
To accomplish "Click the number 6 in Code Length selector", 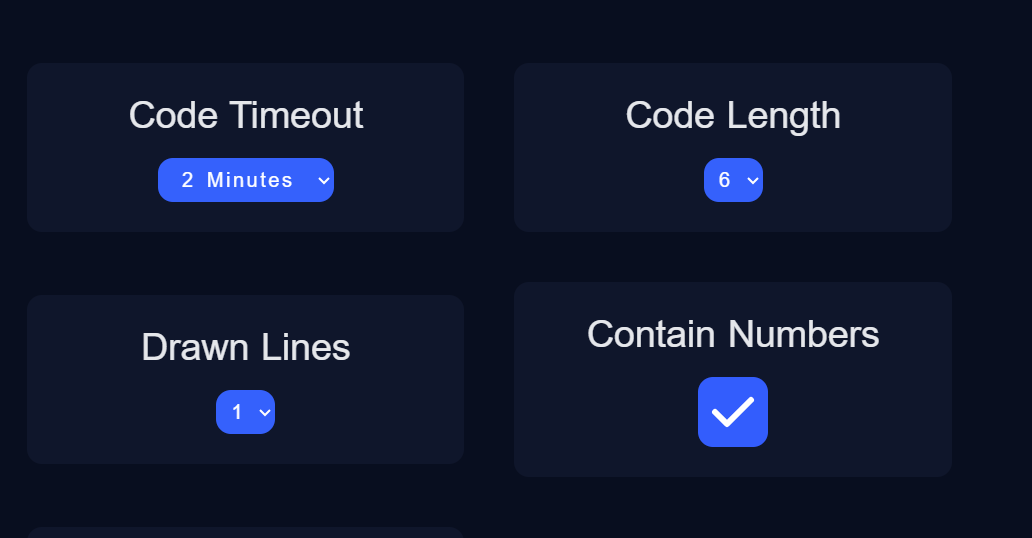I will (x=724, y=181).
